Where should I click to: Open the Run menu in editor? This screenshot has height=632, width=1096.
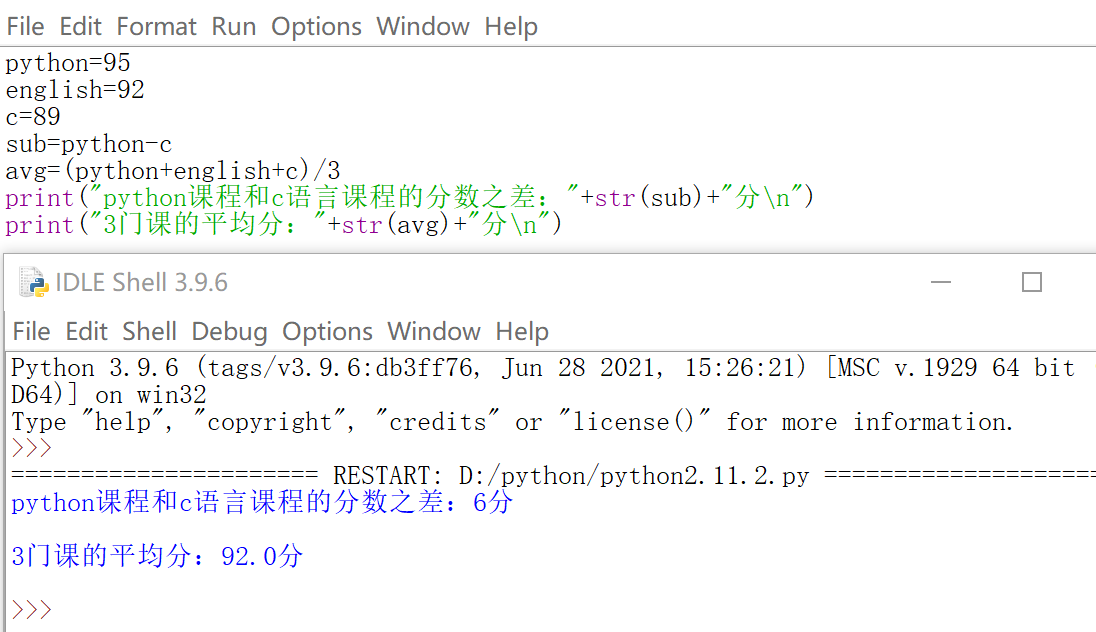point(234,26)
